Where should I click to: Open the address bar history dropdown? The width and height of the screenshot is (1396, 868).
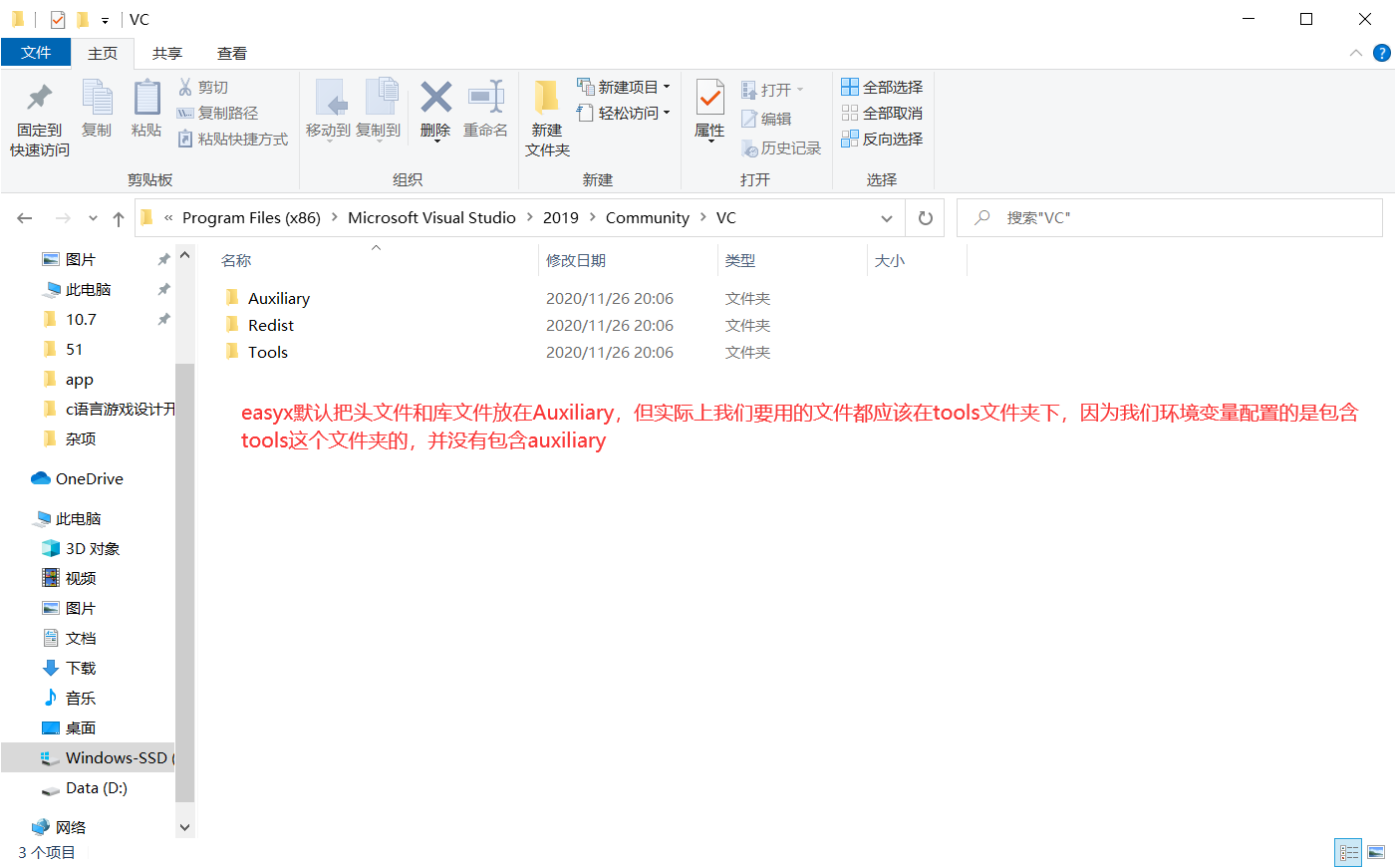coord(886,217)
